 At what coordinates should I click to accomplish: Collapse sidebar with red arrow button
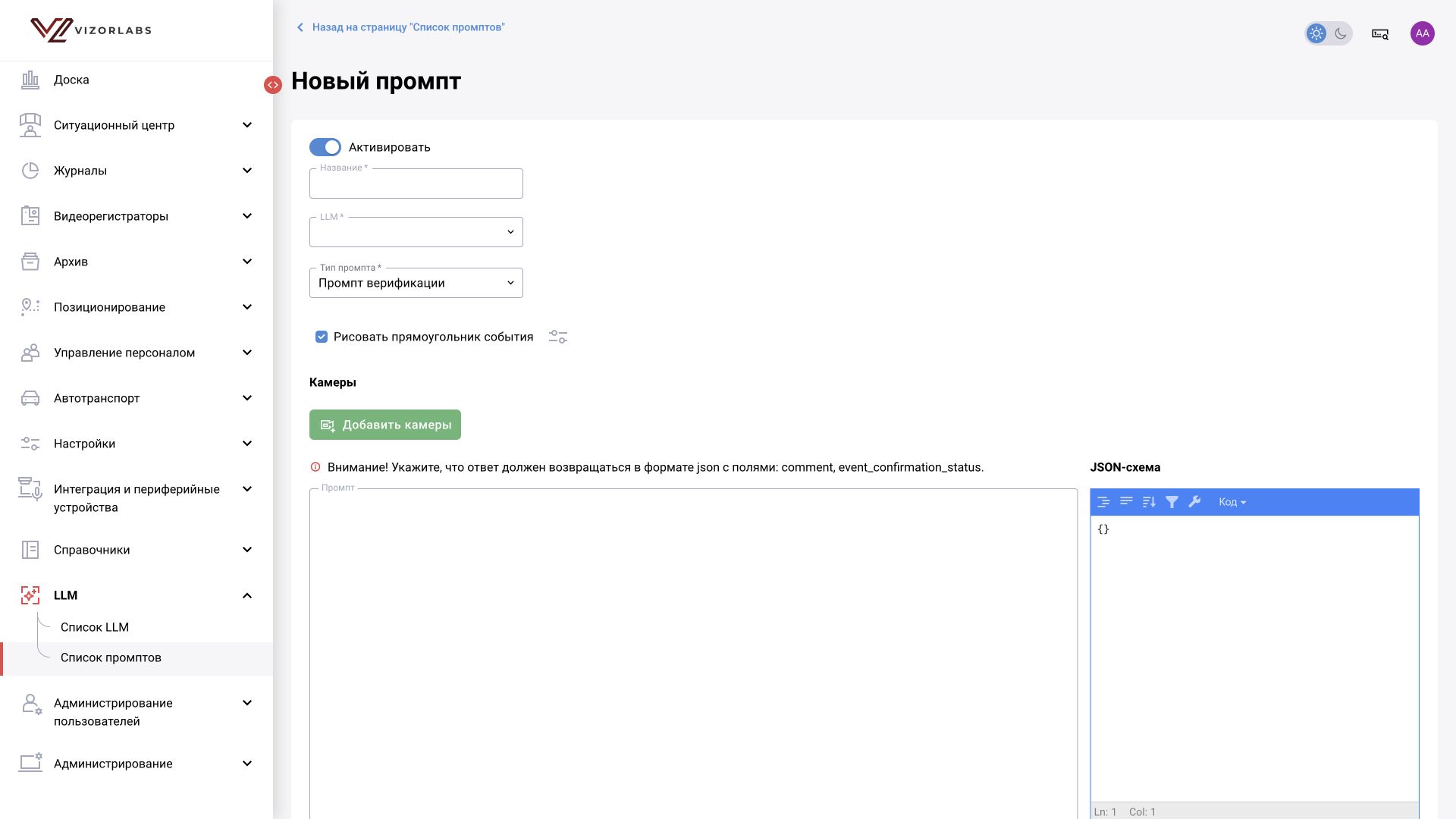[273, 85]
